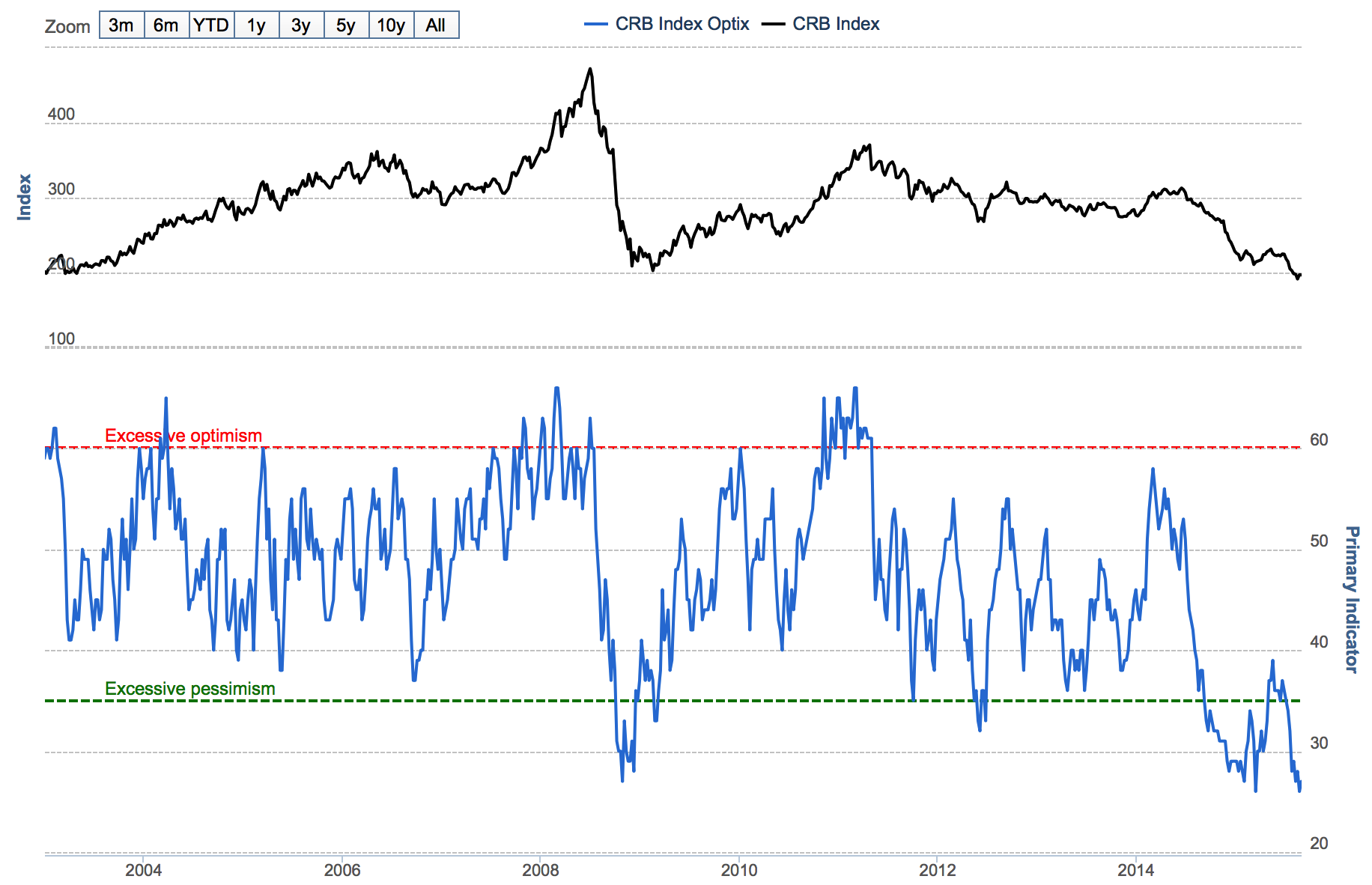The image size is (1372, 885).
Task: Click the Excessive pessimism threshold label
Action: 190,689
